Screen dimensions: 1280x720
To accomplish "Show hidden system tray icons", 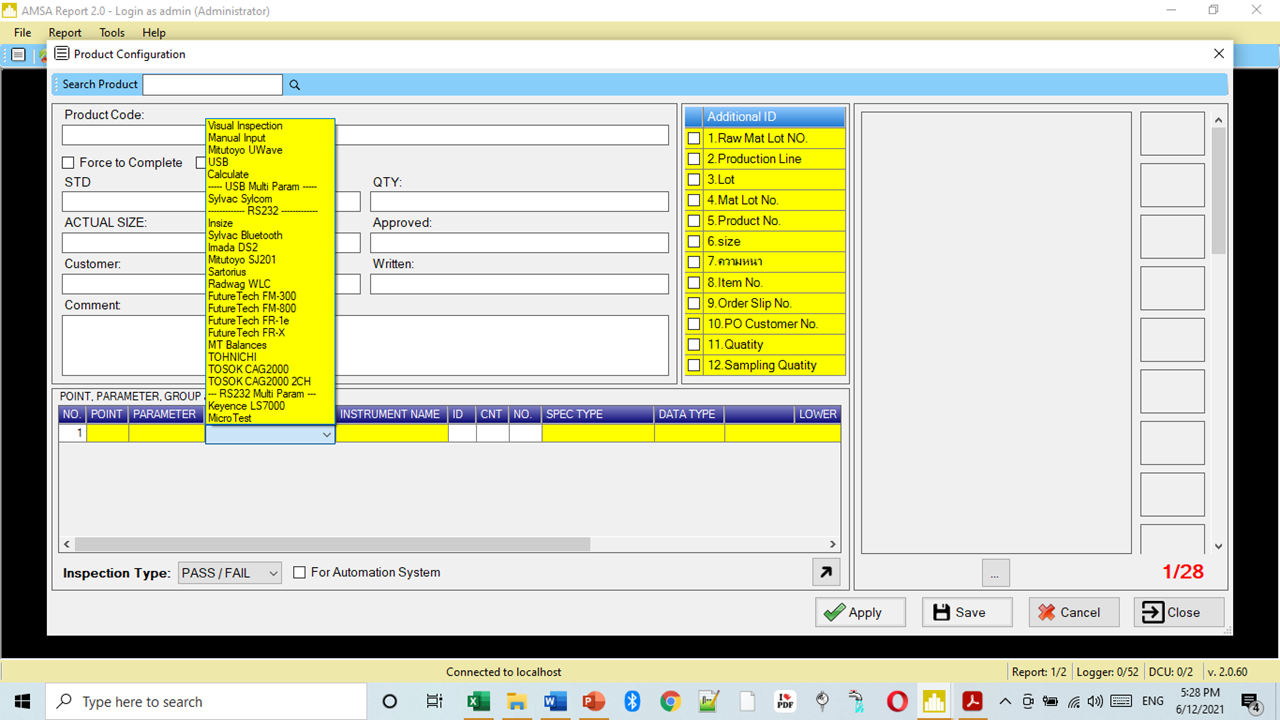I will tap(1005, 701).
